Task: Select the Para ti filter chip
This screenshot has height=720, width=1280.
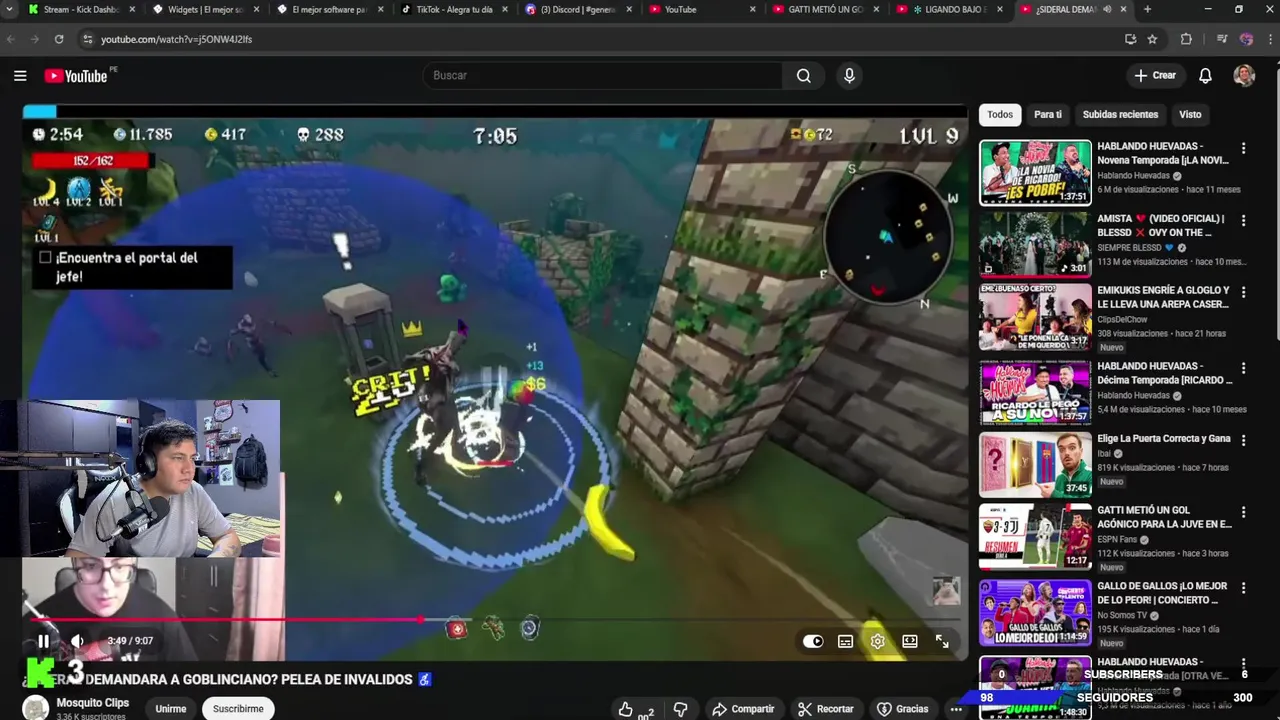Action: (1048, 114)
